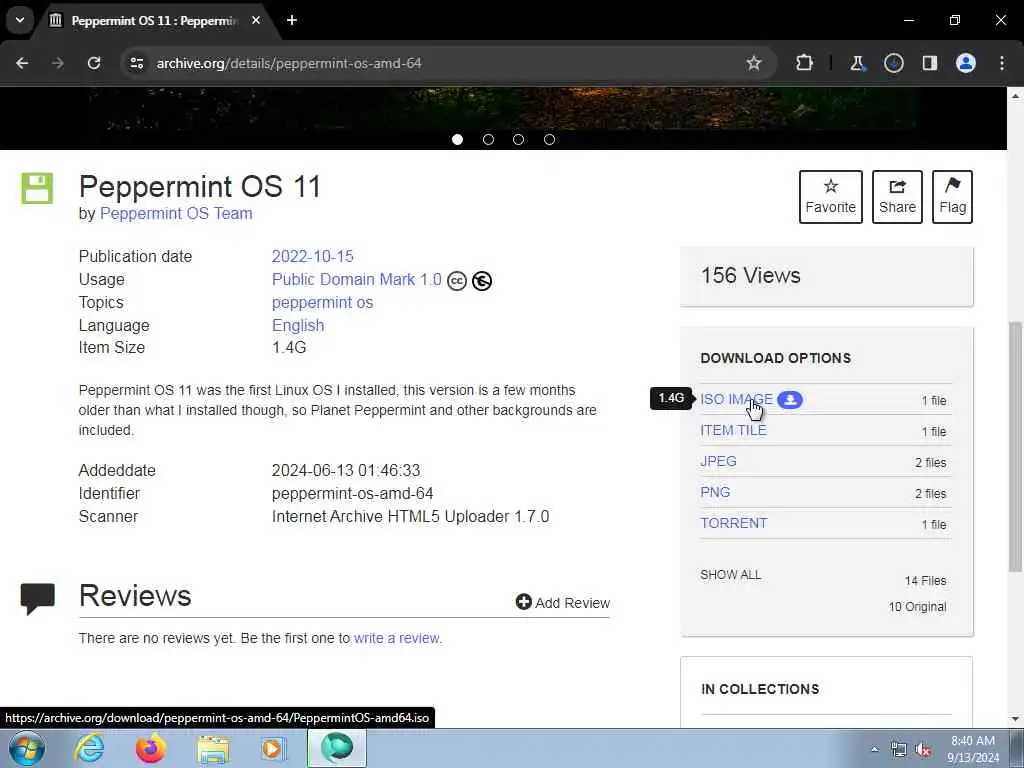Open Windows Explorer folder on taskbar
1024x768 pixels.
tap(214, 749)
